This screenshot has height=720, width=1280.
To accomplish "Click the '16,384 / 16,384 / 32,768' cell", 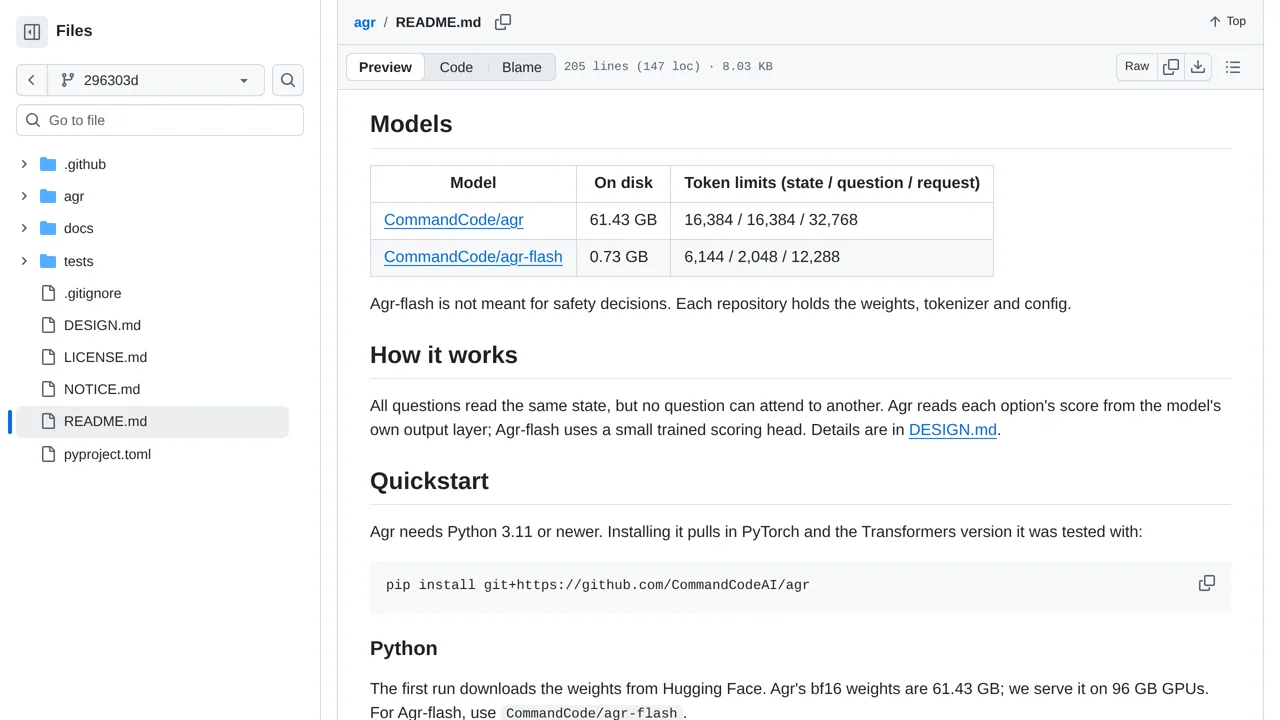I will (832, 220).
